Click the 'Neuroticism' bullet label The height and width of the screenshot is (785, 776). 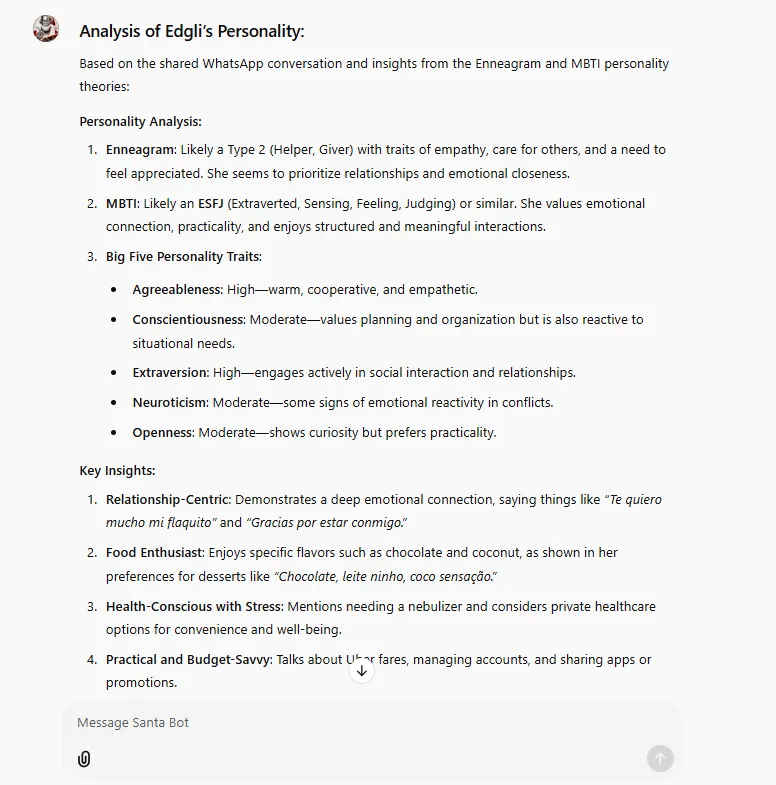(x=170, y=403)
